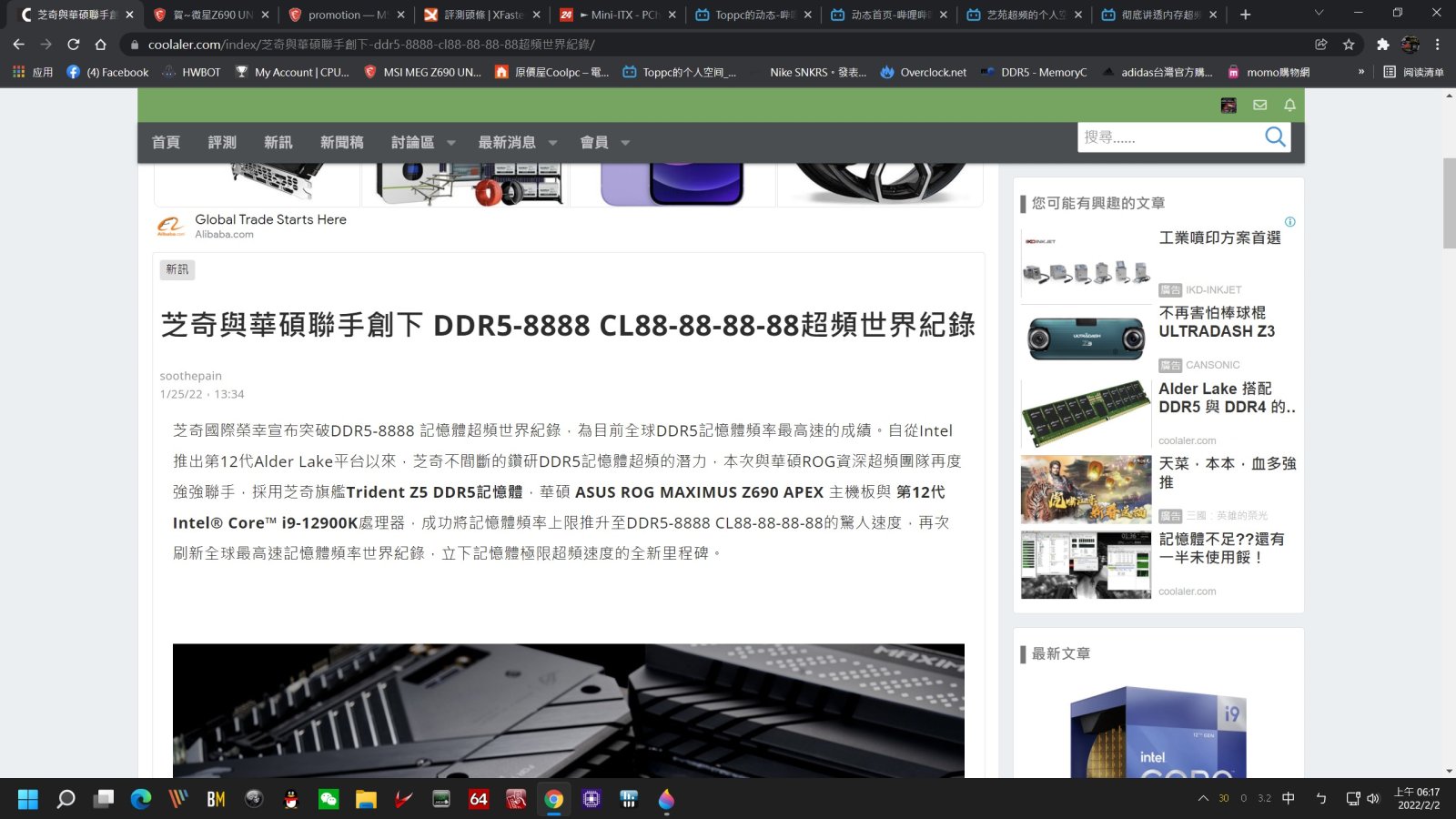Launch Microsoft Edge from taskbar
The height and width of the screenshot is (819, 1456).
141,799
